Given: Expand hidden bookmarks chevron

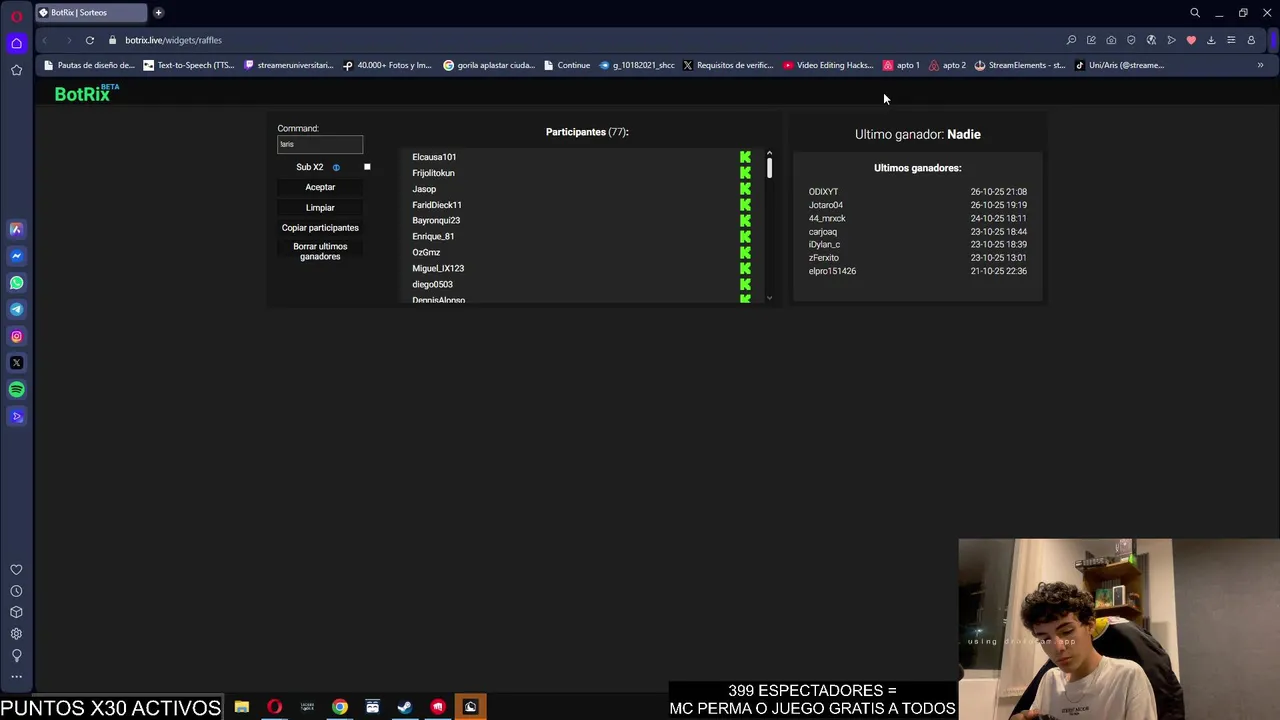Looking at the screenshot, I should (1260, 65).
